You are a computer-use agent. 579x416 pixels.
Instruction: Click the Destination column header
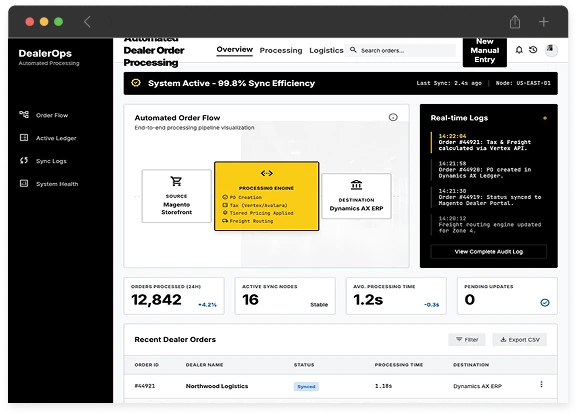[x=471, y=365]
